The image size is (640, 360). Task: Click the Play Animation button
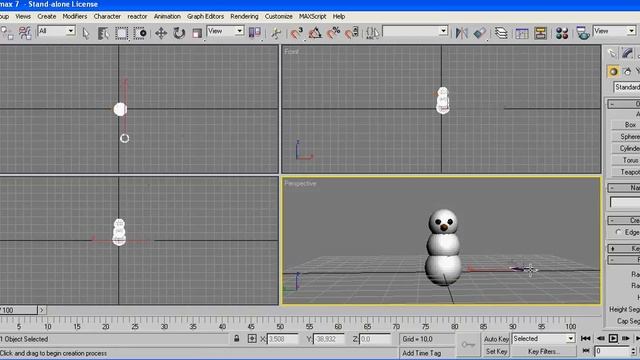tap(613, 338)
